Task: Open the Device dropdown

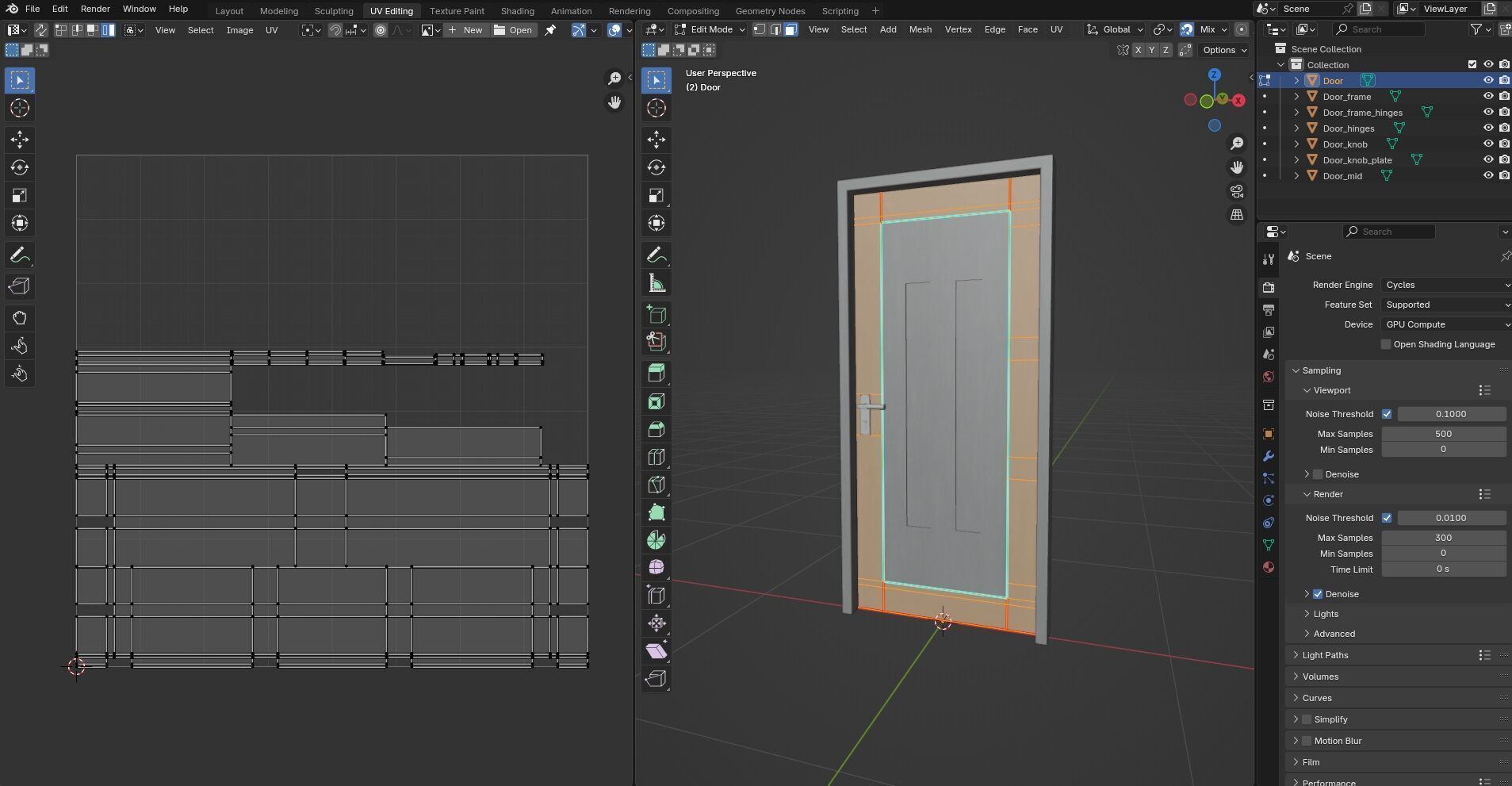Action: 1446,324
